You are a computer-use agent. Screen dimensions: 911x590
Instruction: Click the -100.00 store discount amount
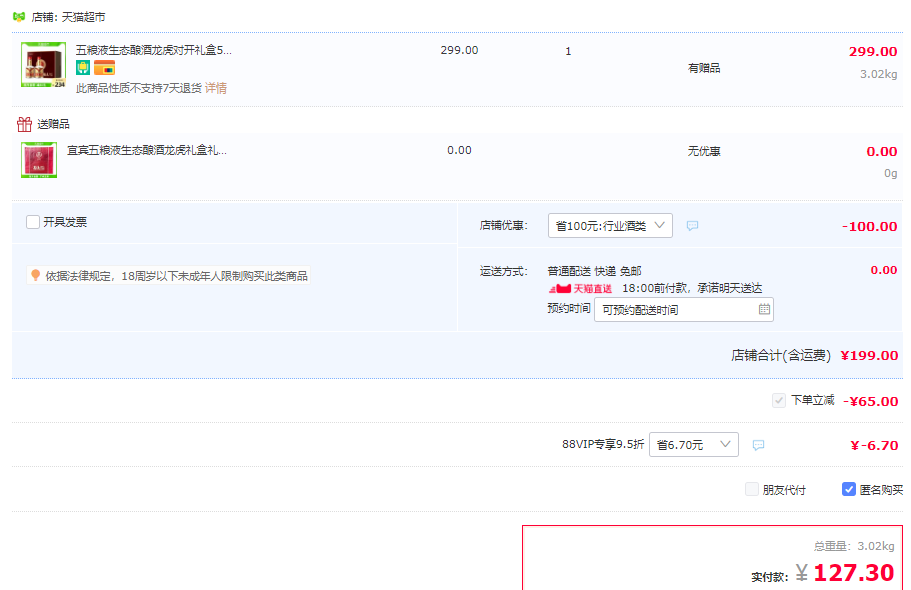(870, 226)
